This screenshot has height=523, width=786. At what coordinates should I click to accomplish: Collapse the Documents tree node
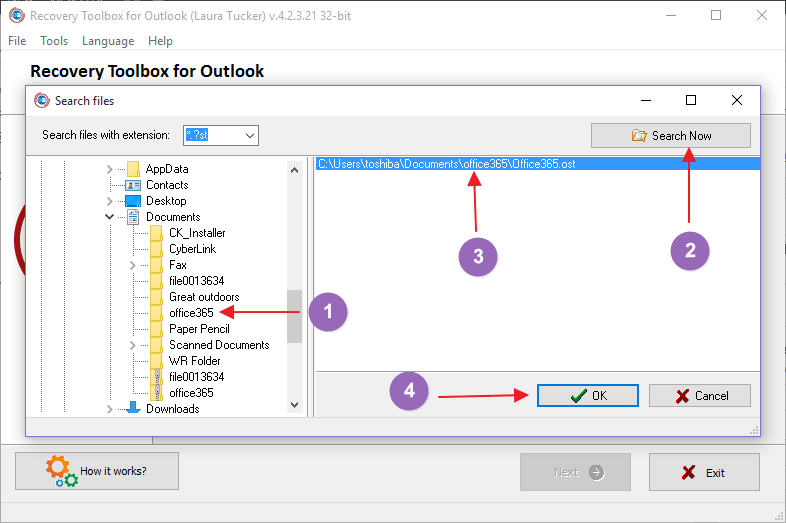click(x=109, y=217)
